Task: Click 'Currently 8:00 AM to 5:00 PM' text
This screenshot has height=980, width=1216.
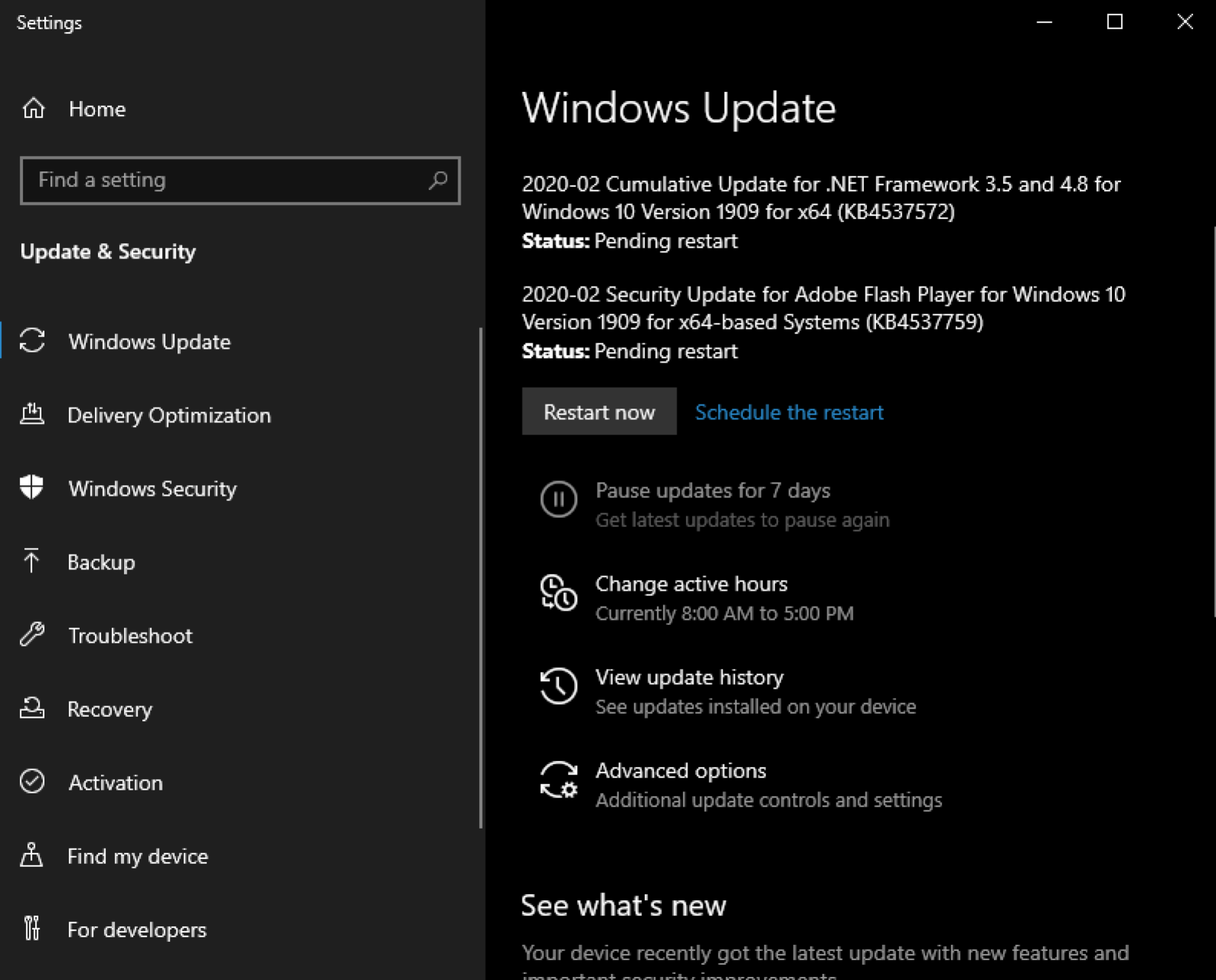Action: pyautogui.click(x=724, y=613)
